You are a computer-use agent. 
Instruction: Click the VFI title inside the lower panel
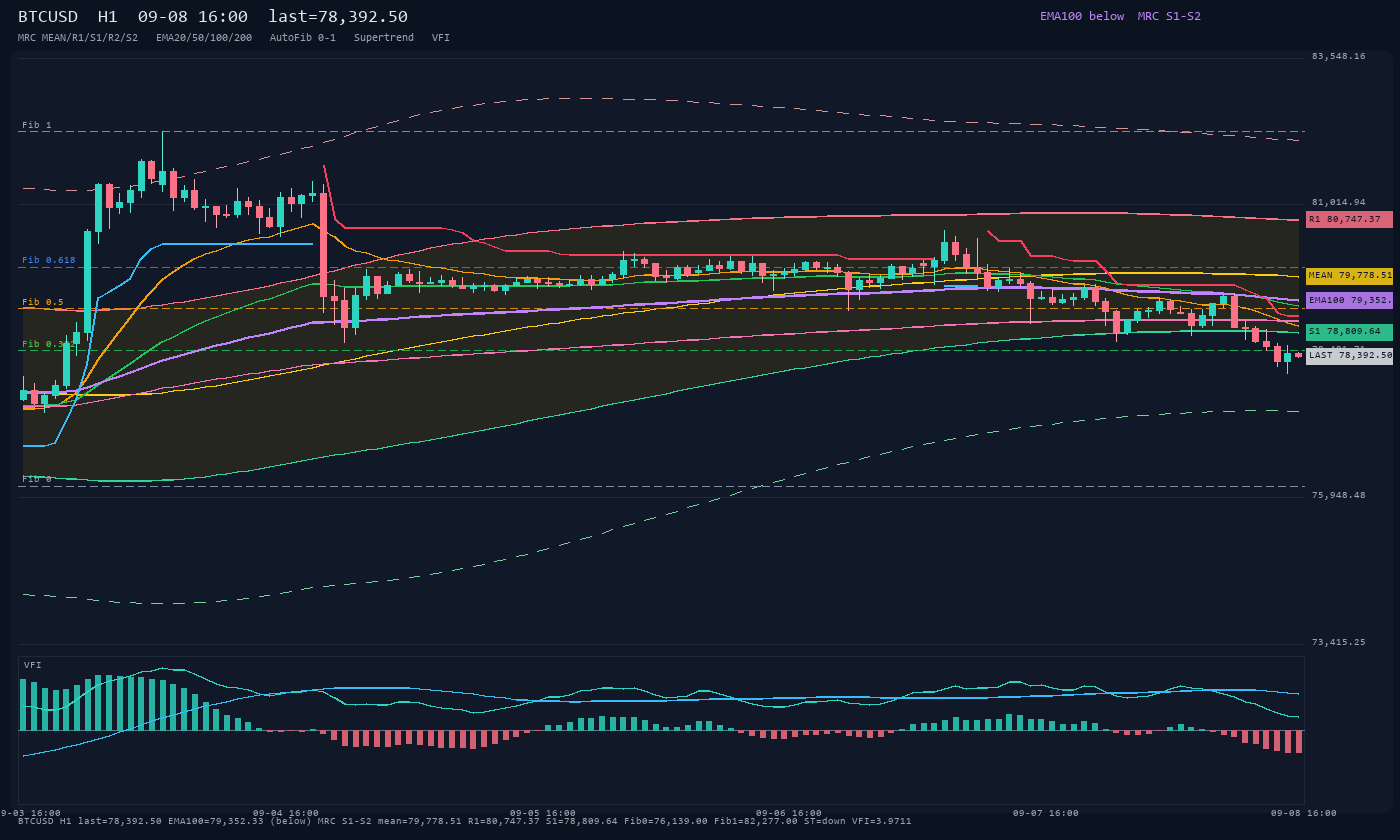pos(33,665)
